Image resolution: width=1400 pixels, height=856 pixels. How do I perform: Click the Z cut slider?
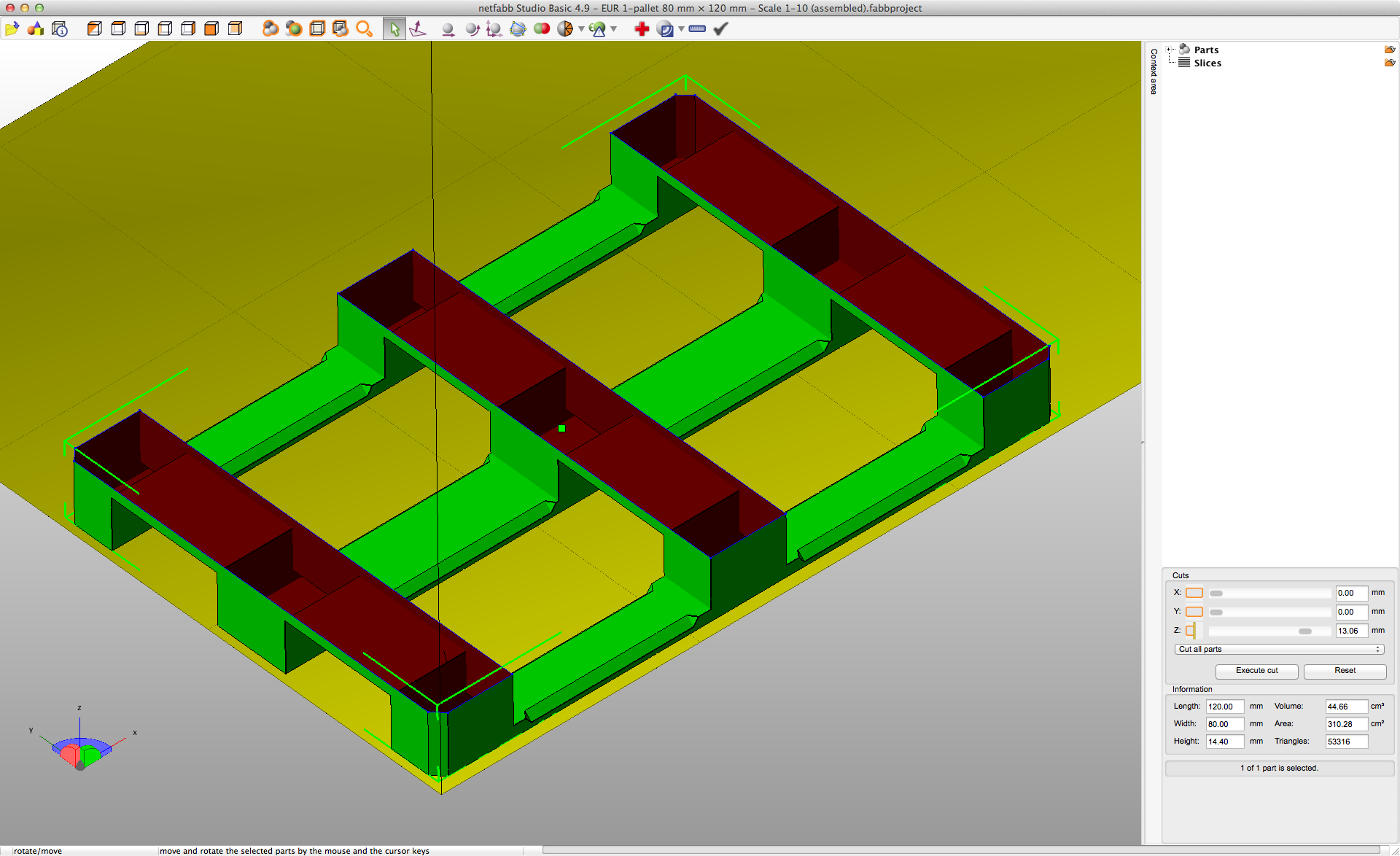[1269, 631]
